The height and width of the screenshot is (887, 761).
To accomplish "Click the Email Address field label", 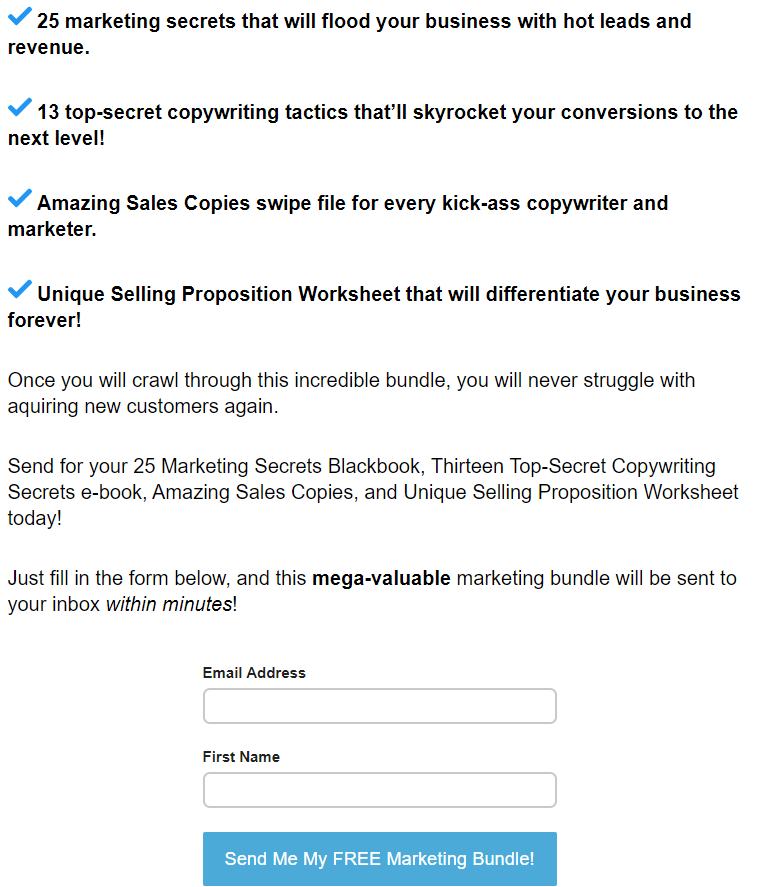I will [254, 673].
